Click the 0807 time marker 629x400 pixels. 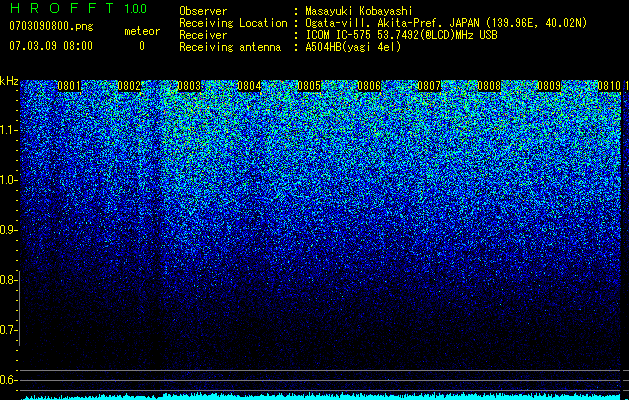429,86
